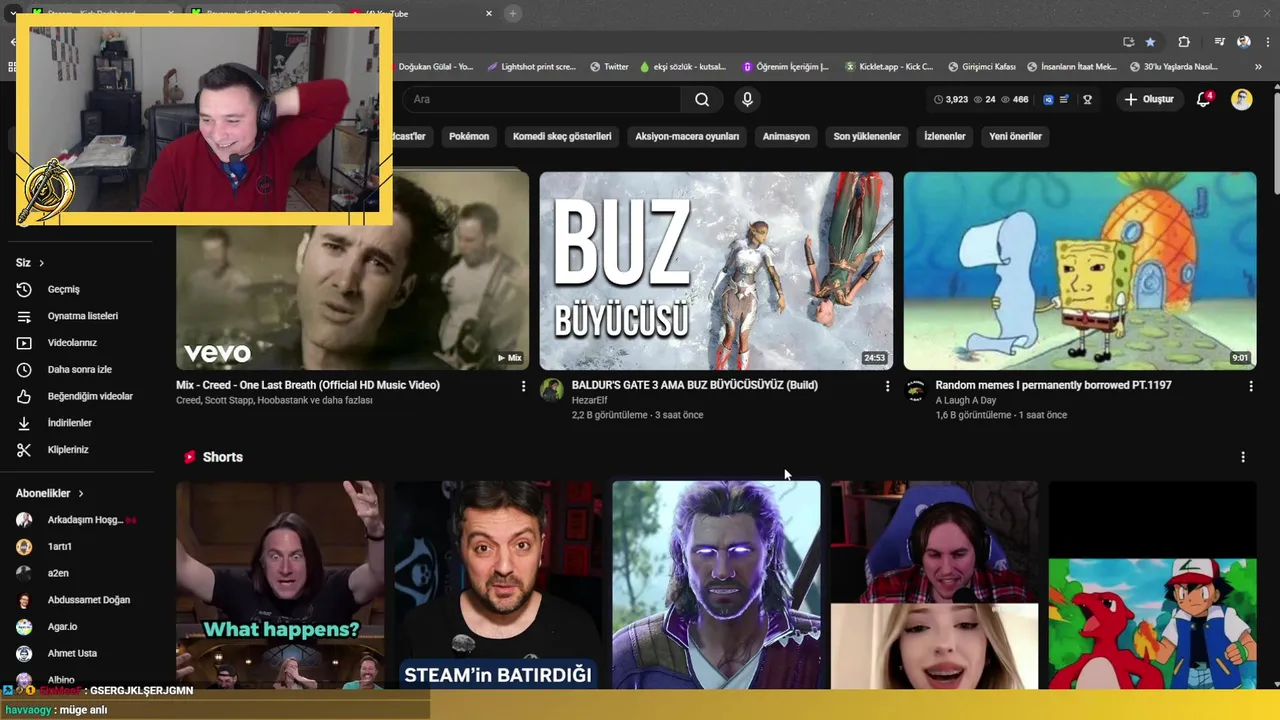Open the HezarElf channel name link
The width and height of the screenshot is (1280, 720).
589,401
